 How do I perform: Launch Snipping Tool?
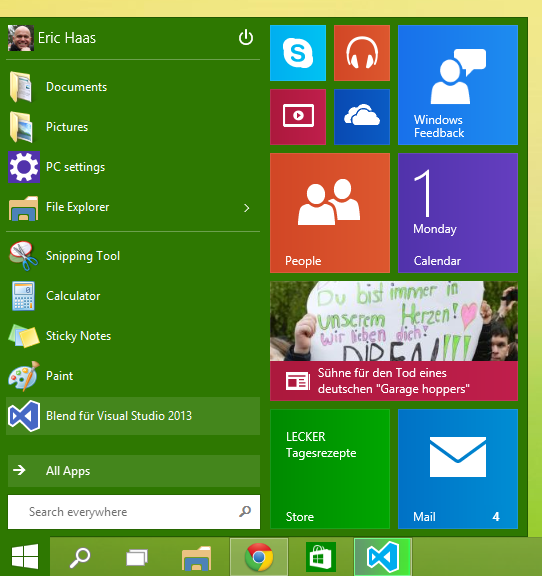133,256
